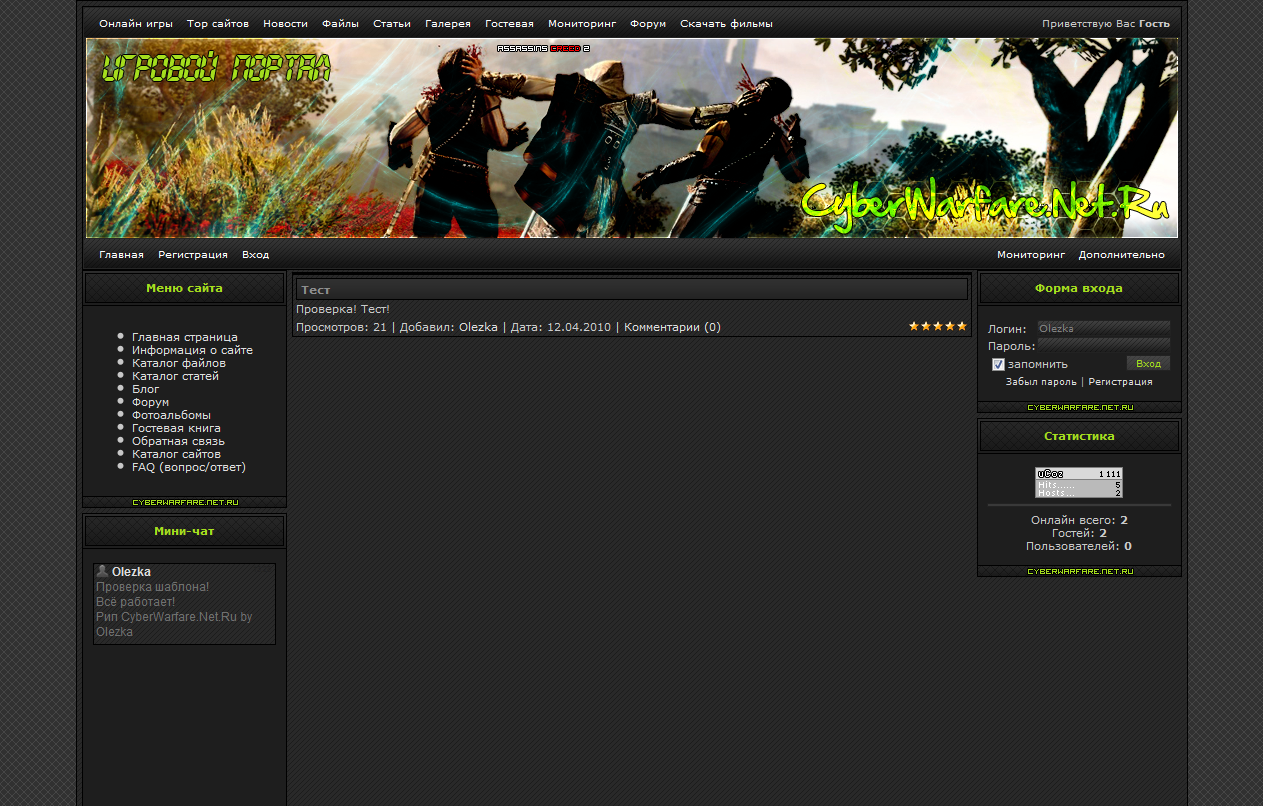Click the "Забыл пароль" link
Viewport: 1263px width, 806px height.
point(1041,382)
